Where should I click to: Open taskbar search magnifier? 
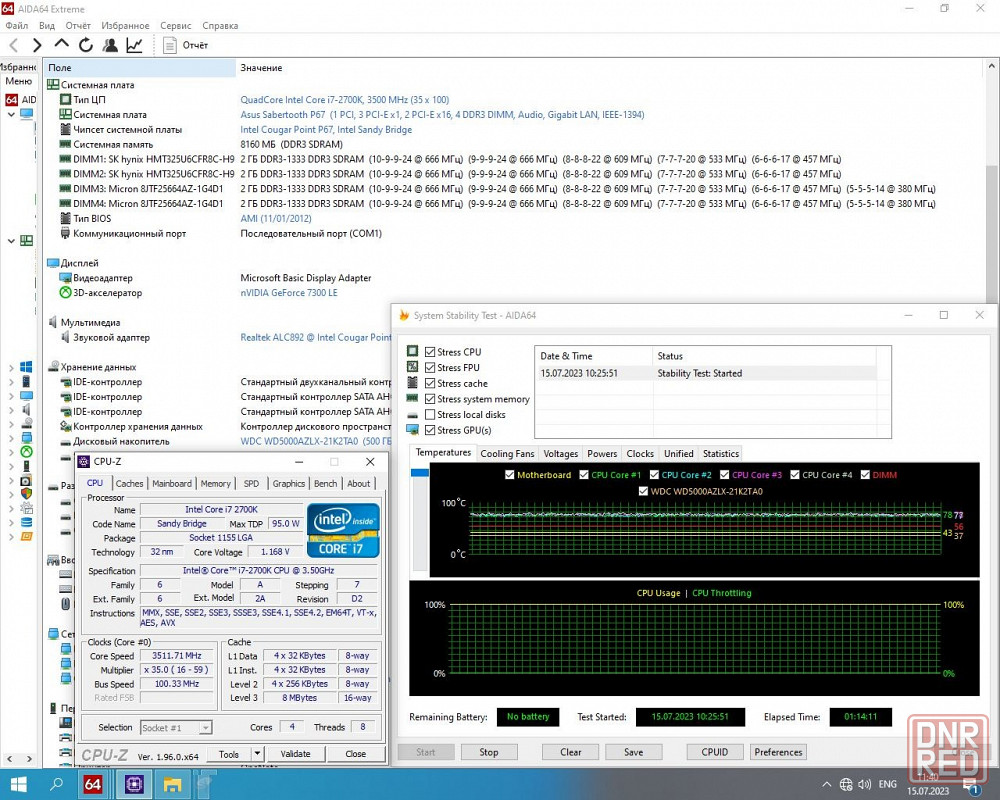tap(56, 784)
